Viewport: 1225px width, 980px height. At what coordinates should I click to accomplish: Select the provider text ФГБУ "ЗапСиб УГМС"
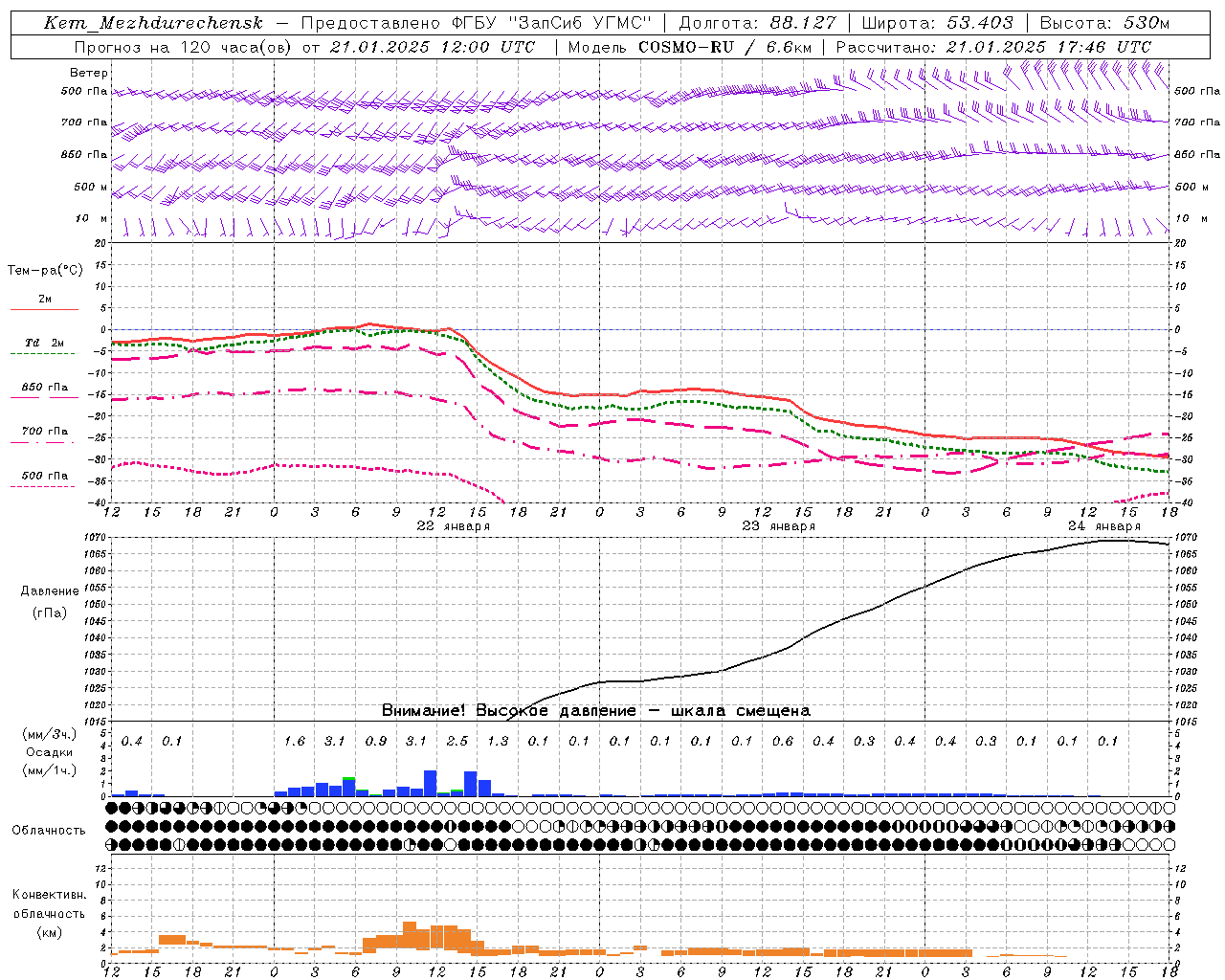[x=551, y=23]
